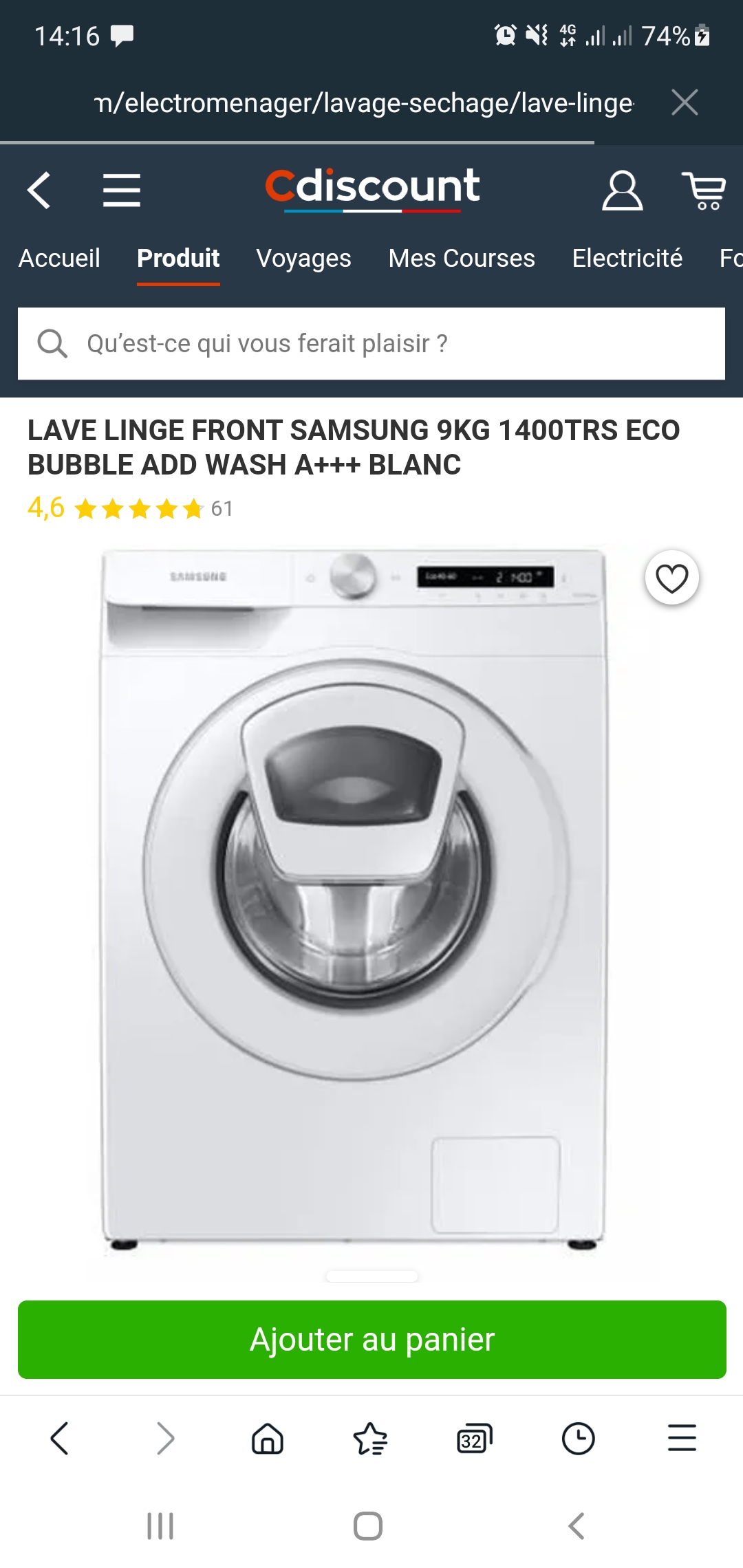Open browser history clock icon
Viewport: 743px width, 1568px height.
(578, 1438)
